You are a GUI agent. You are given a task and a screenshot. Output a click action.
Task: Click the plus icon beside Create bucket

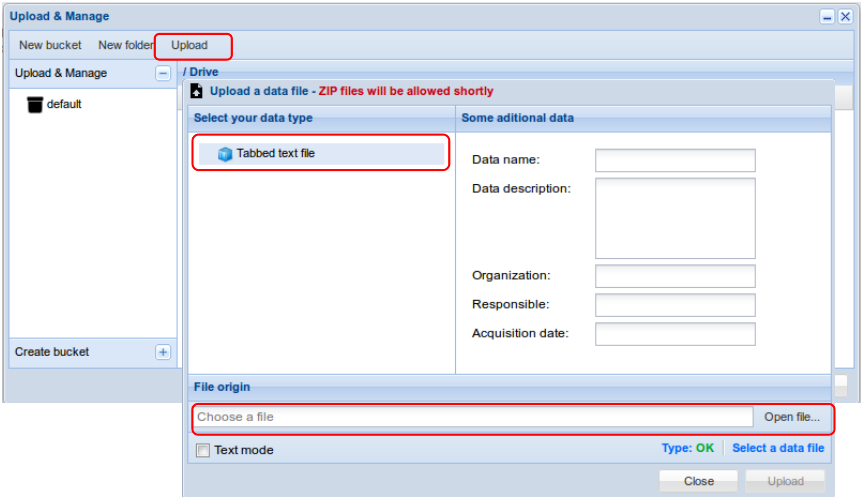pos(163,352)
